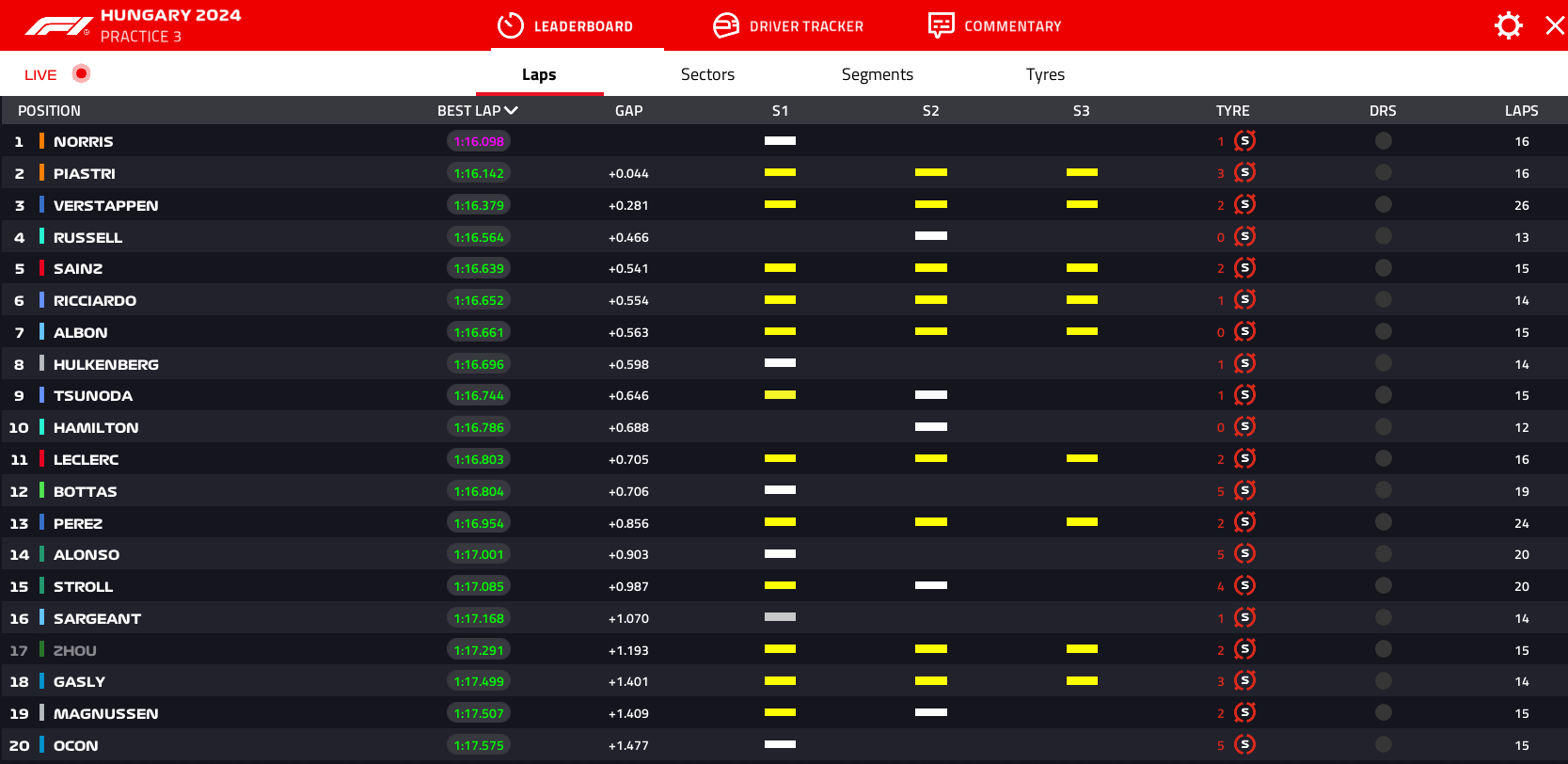This screenshot has height=764, width=1568.
Task: Click the F1 logo
Action: [x=58, y=25]
